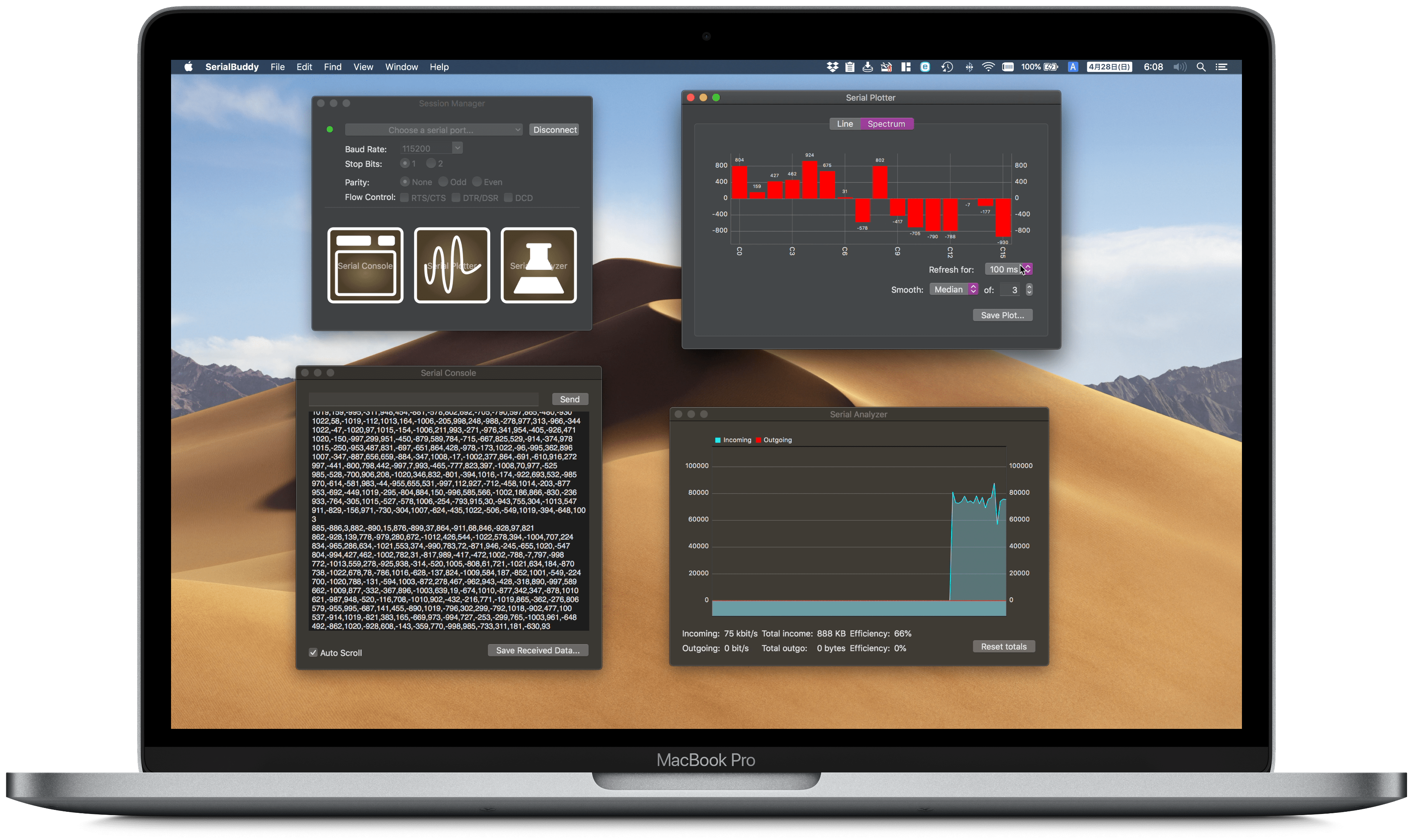Click the Disconnect button
Screen dimensions: 1413x840
(554, 130)
